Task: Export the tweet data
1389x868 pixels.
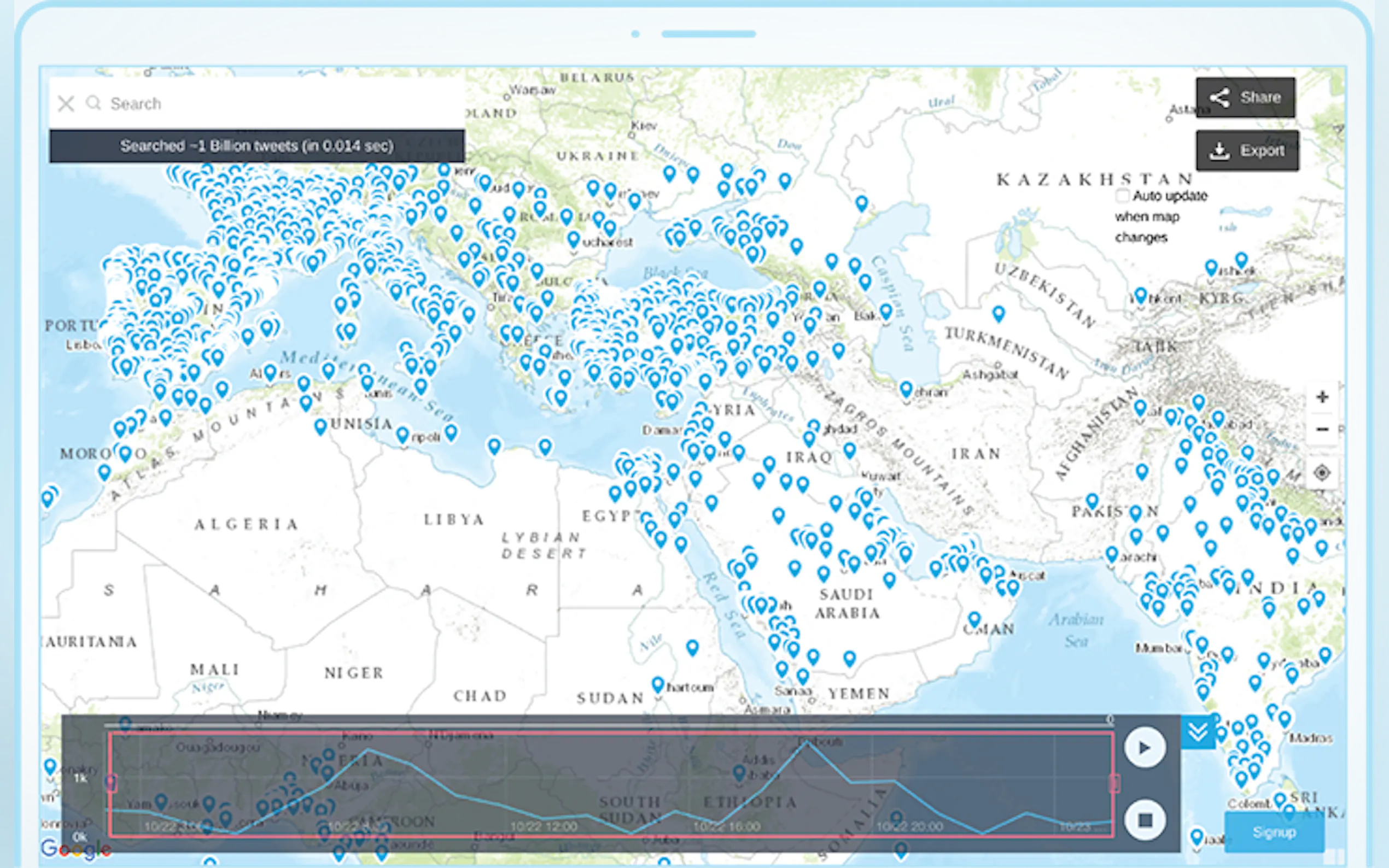Action: coord(1247,151)
